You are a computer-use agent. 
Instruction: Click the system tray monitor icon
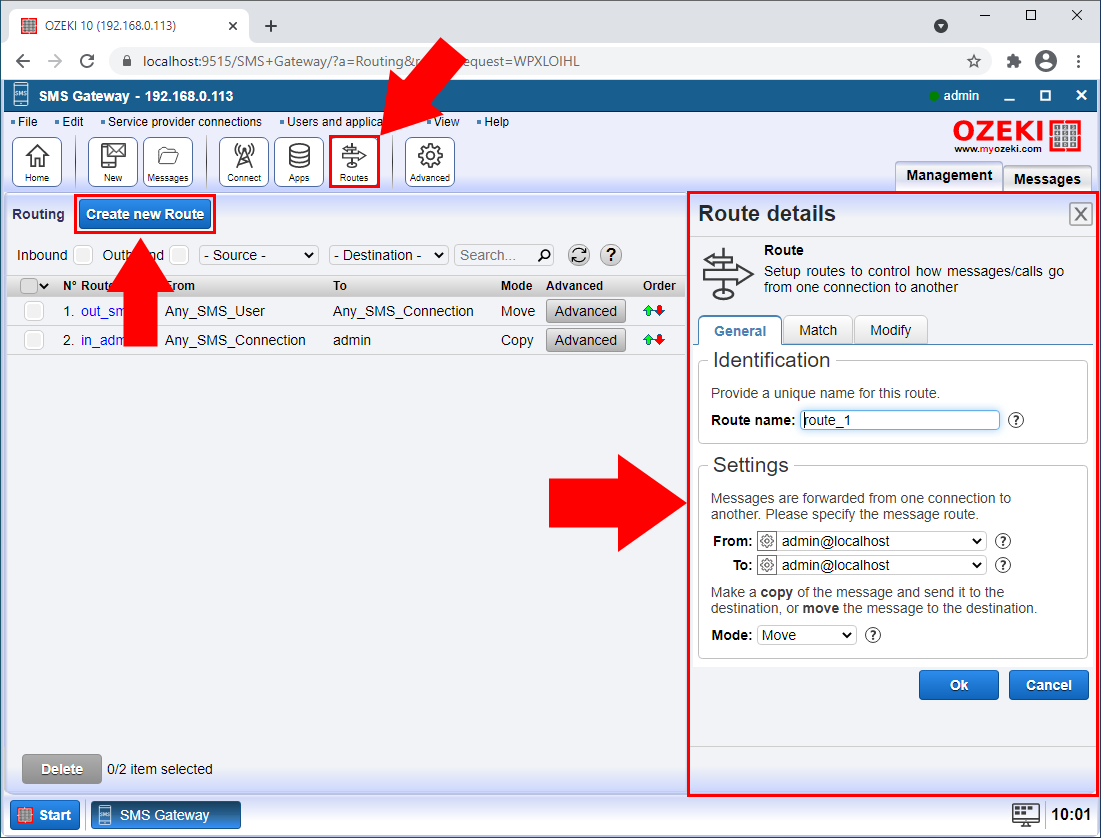coord(1026,814)
